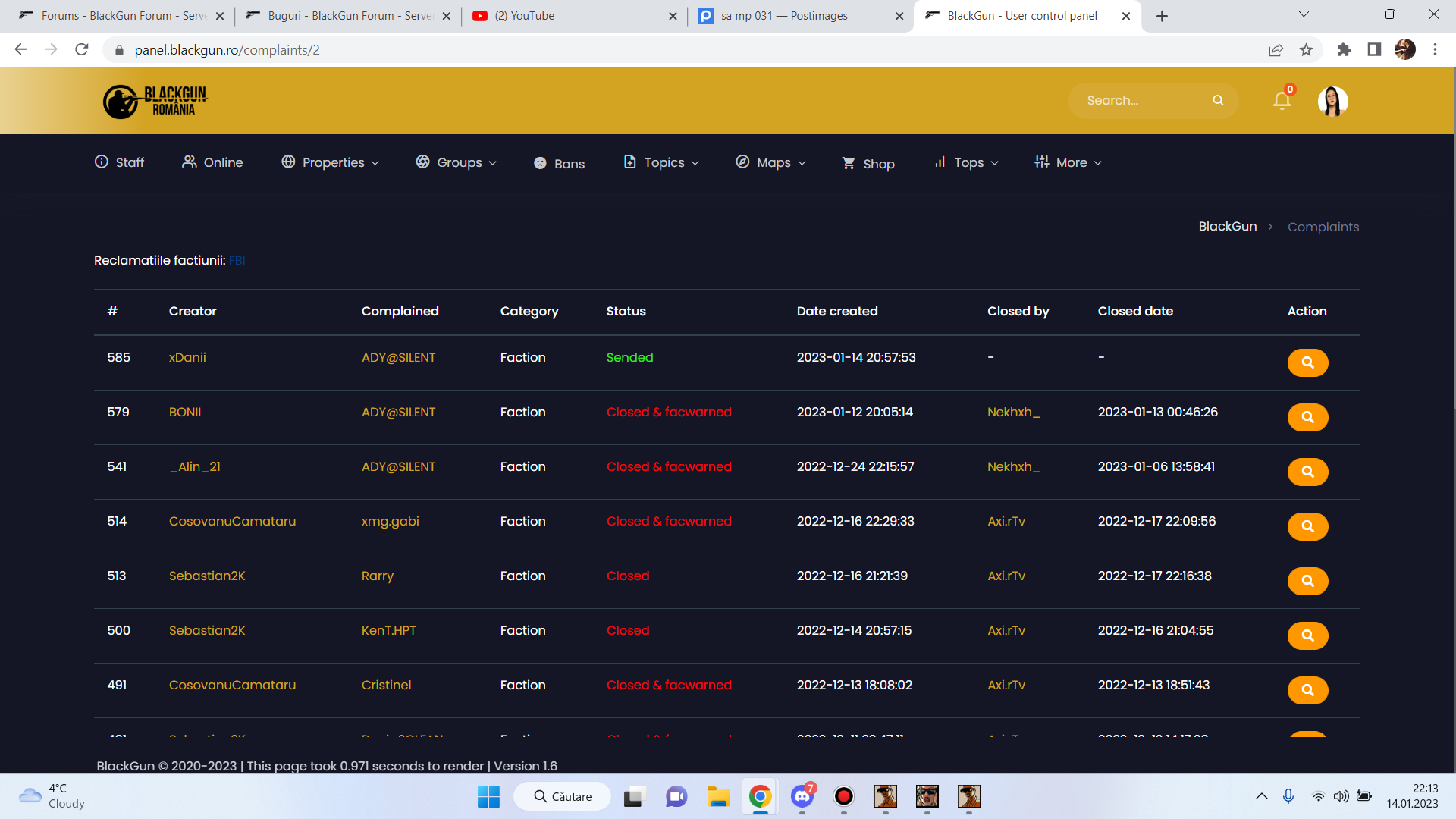Open magnifier action for complaint 514
The width and height of the screenshot is (1456, 819).
pyautogui.click(x=1307, y=526)
